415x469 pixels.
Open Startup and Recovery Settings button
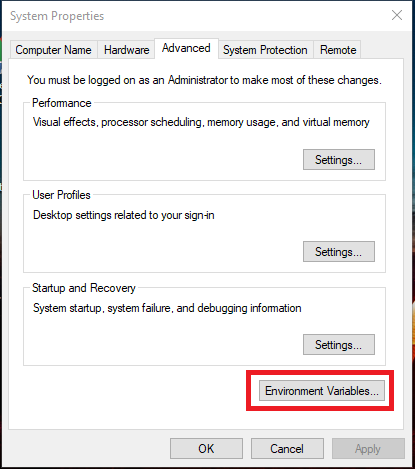coord(339,344)
